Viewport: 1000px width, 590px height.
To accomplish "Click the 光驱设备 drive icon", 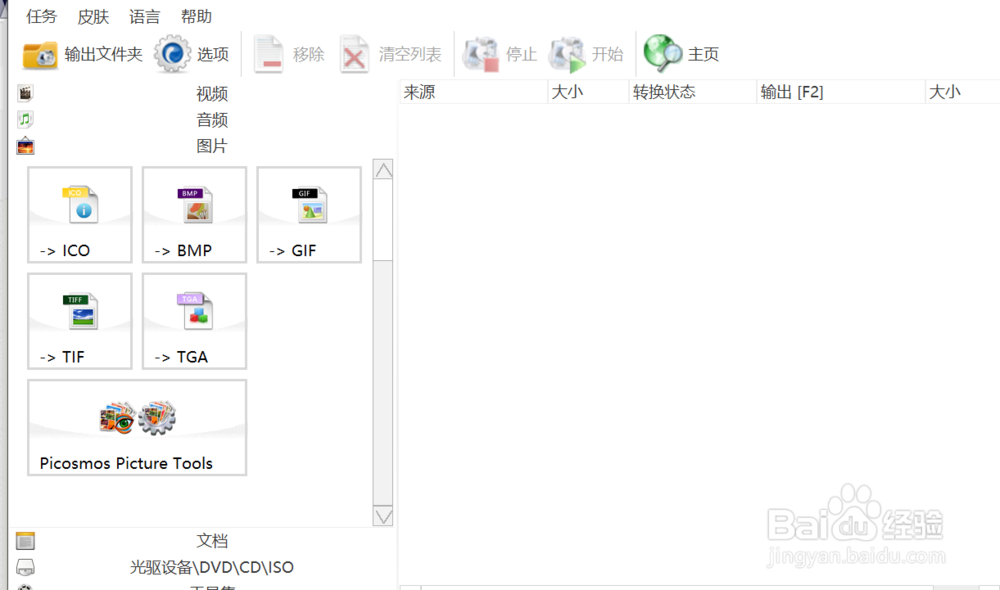I will [x=25, y=567].
